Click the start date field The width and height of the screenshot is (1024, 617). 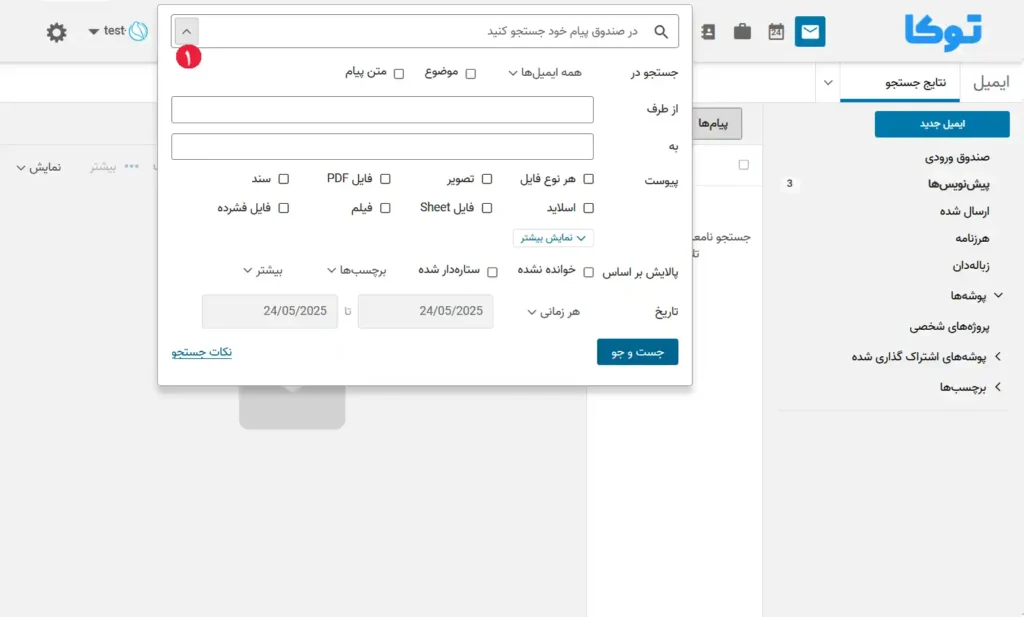point(425,311)
